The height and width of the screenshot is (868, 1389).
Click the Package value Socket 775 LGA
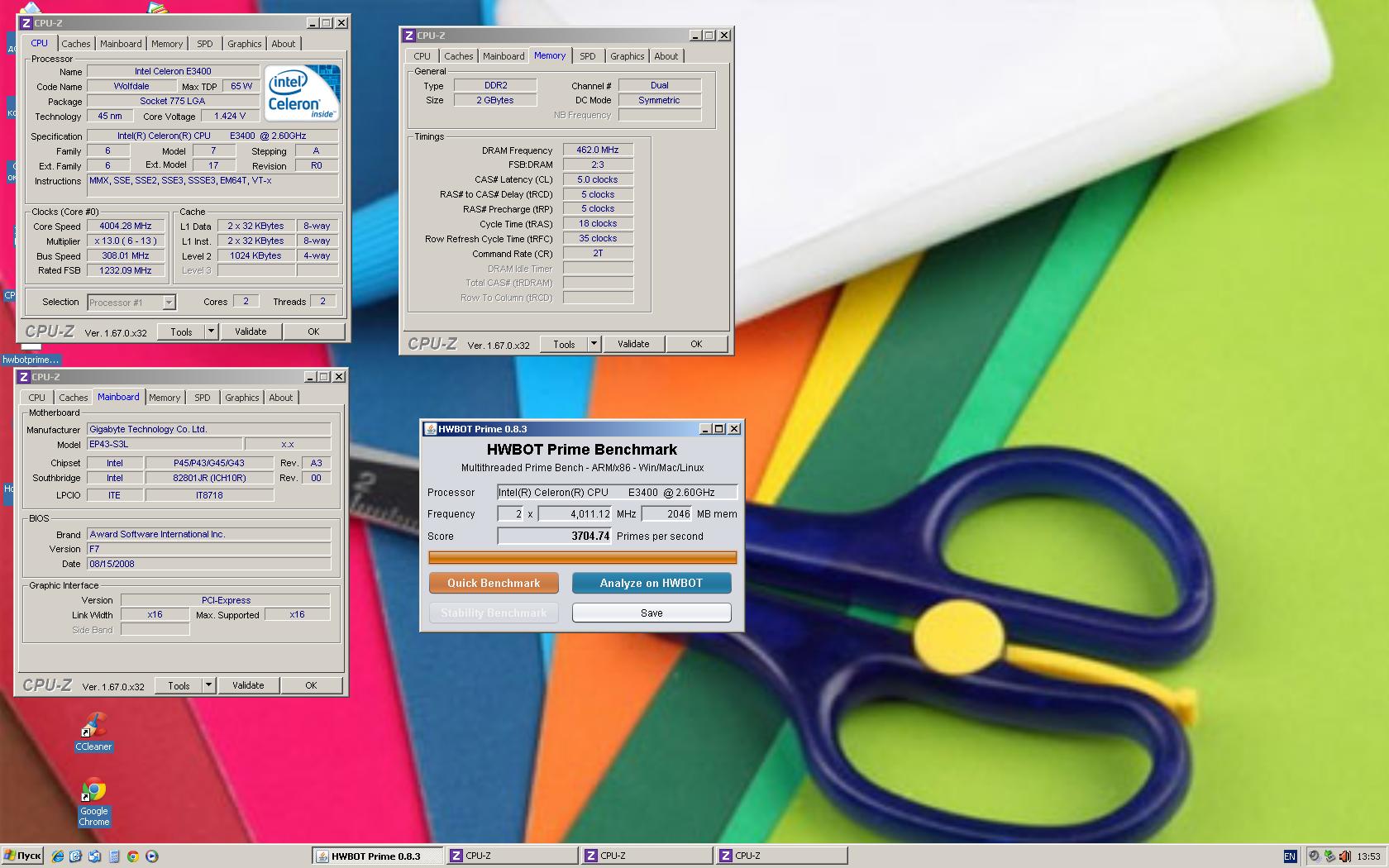click(172, 101)
